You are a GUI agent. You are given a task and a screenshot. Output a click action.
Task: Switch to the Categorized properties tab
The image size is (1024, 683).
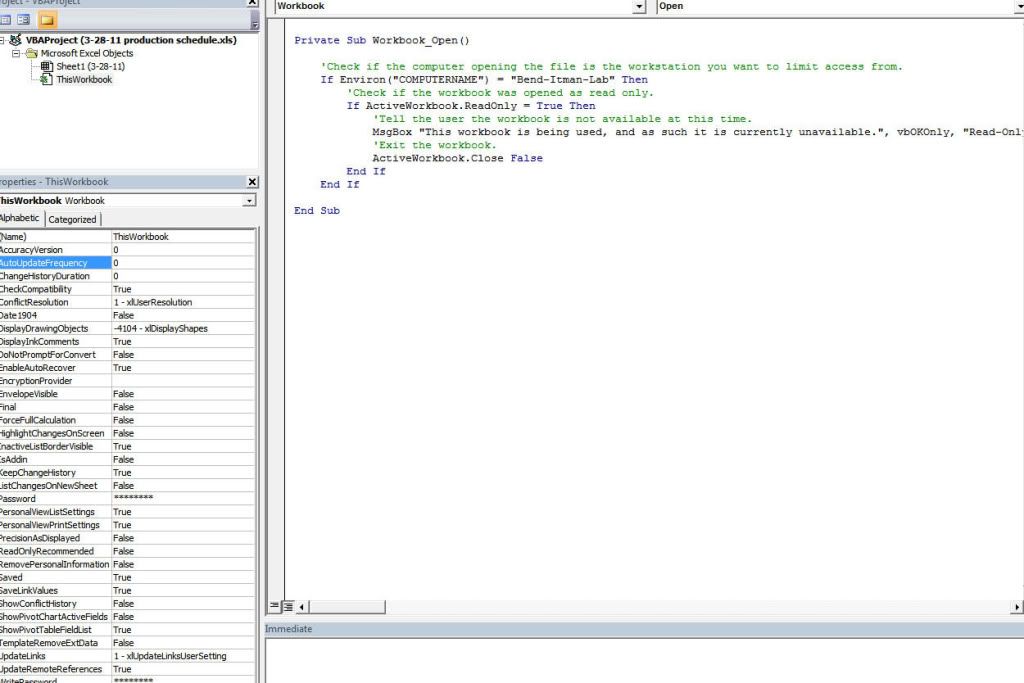pos(72,219)
